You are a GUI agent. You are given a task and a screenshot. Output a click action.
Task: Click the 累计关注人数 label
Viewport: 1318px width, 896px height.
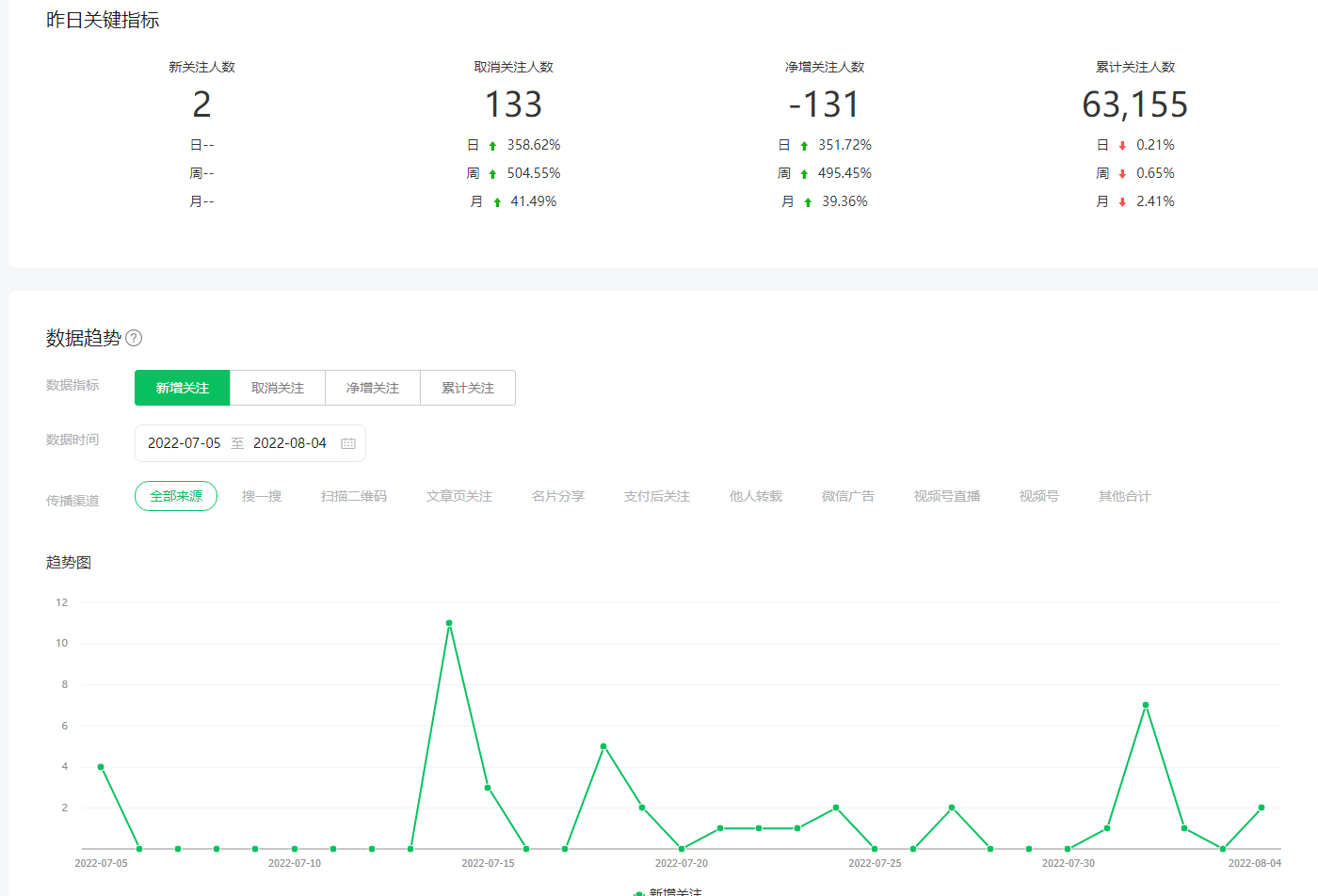coord(1135,67)
